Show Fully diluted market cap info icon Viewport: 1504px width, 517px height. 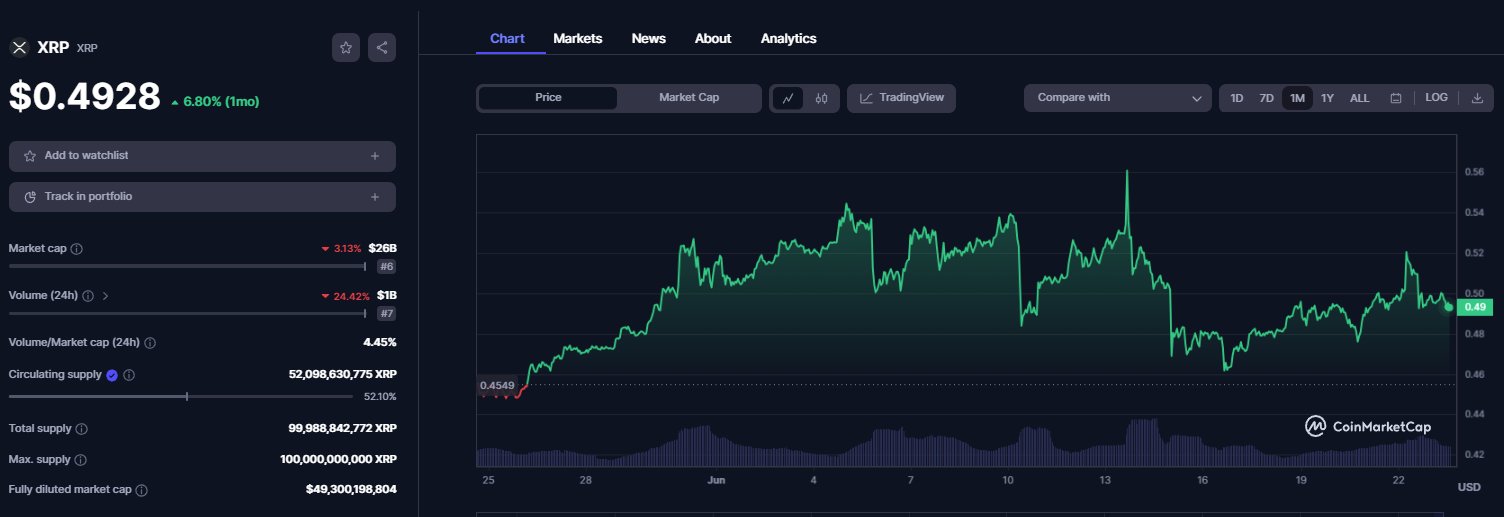click(x=142, y=491)
